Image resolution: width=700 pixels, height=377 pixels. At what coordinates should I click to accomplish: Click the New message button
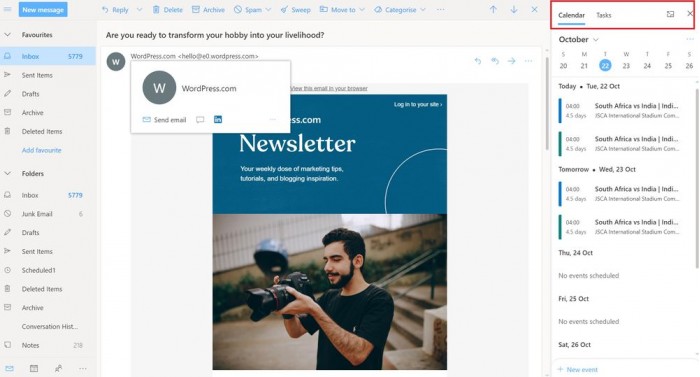tap(43, 9)
